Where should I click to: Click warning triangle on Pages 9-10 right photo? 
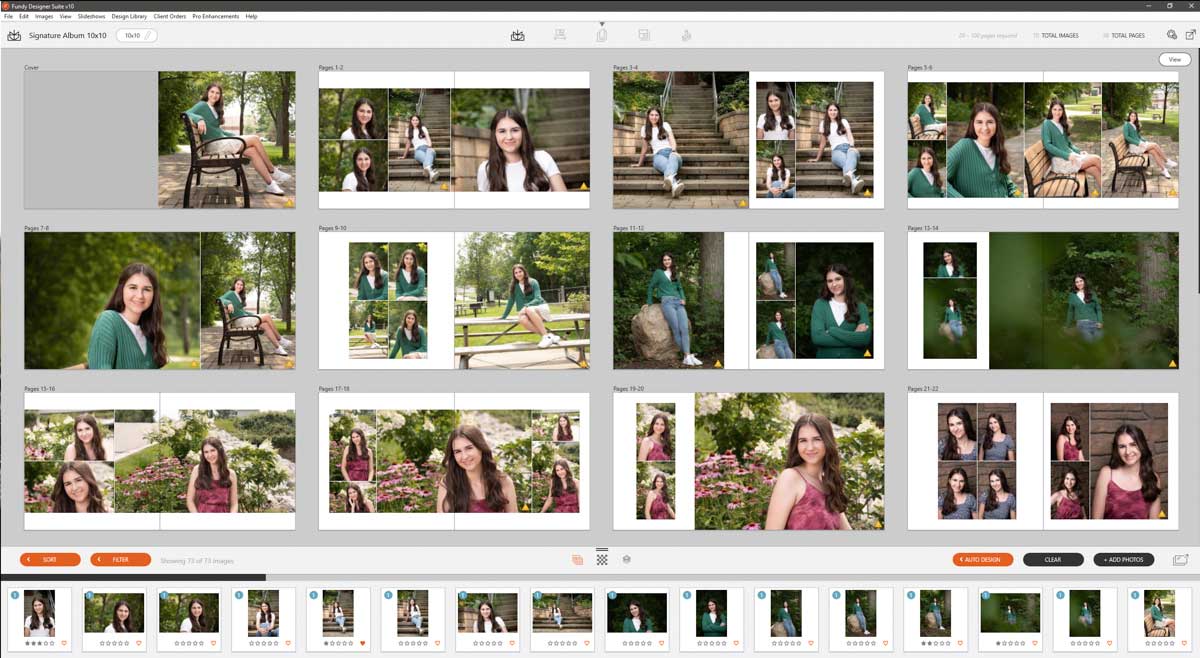tap(583, 363)
